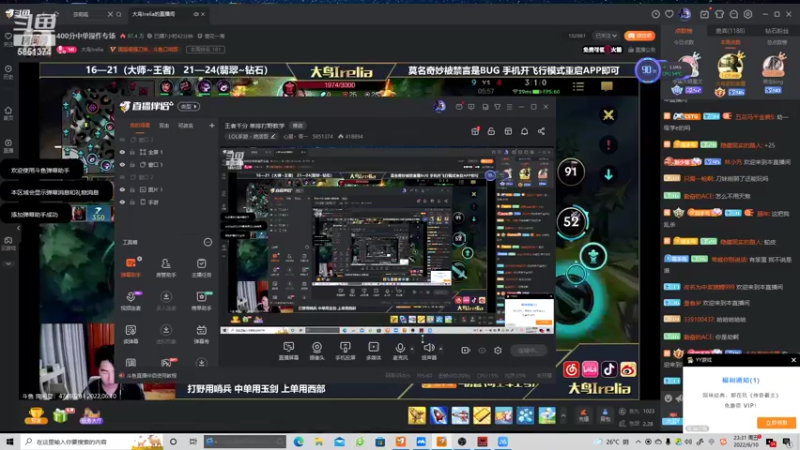Open 弹幕秀 tool in toolbox
The width and height of the screenshot is (800, 450).
point(201,334)
